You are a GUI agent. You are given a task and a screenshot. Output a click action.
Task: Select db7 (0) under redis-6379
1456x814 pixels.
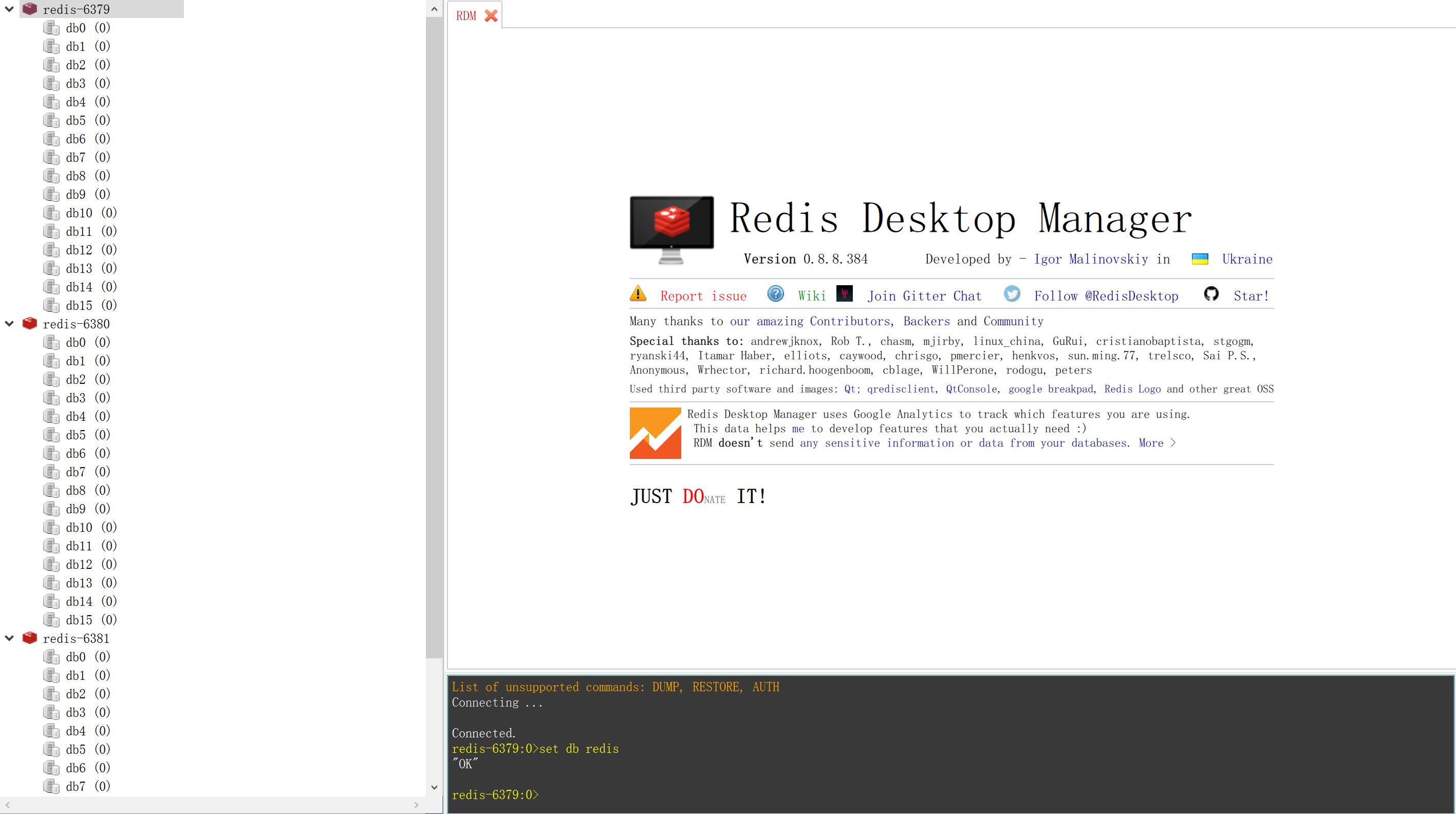88,157
